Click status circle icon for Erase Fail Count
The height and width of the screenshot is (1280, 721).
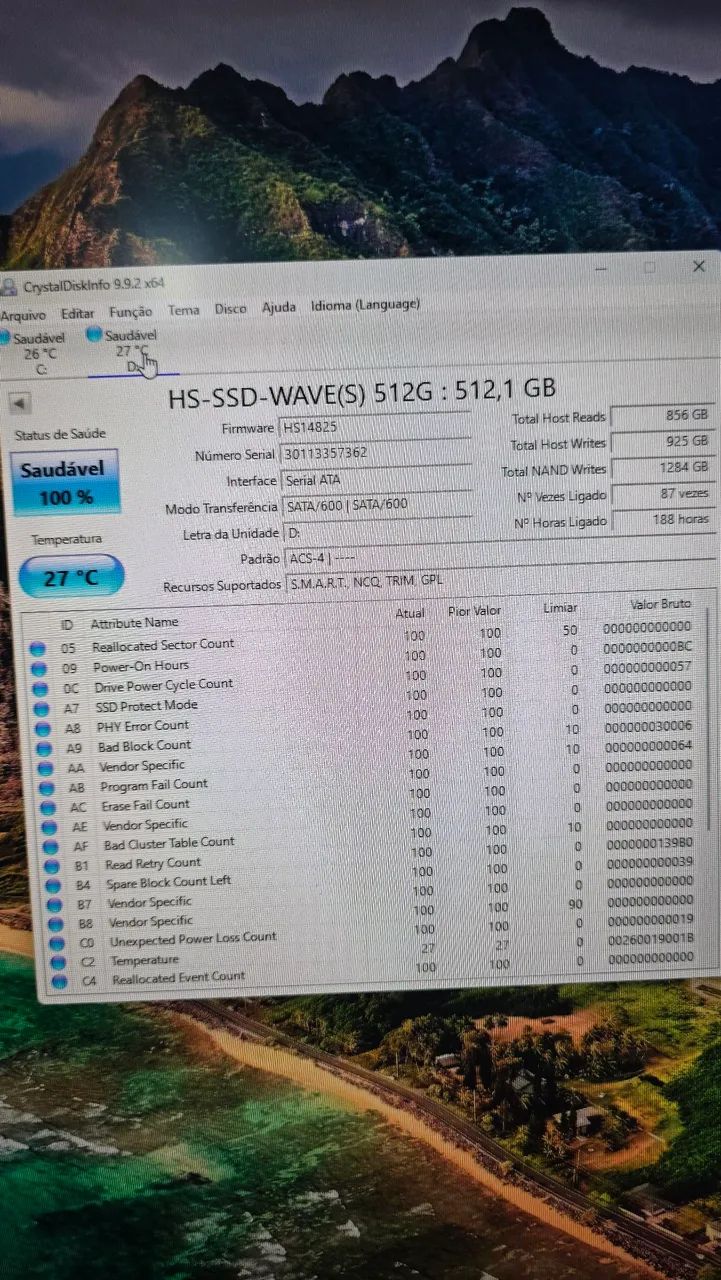(48, 808)
